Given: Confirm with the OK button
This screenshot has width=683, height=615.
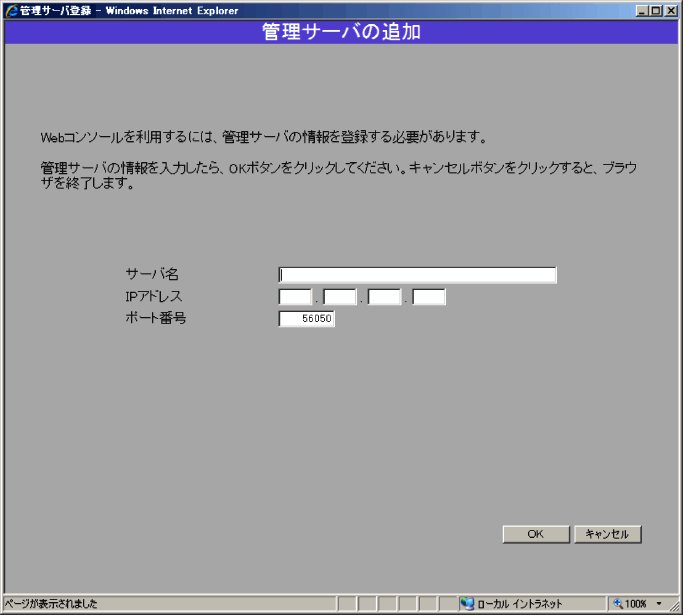Looking at the screenshot, I should coord(536,534).
